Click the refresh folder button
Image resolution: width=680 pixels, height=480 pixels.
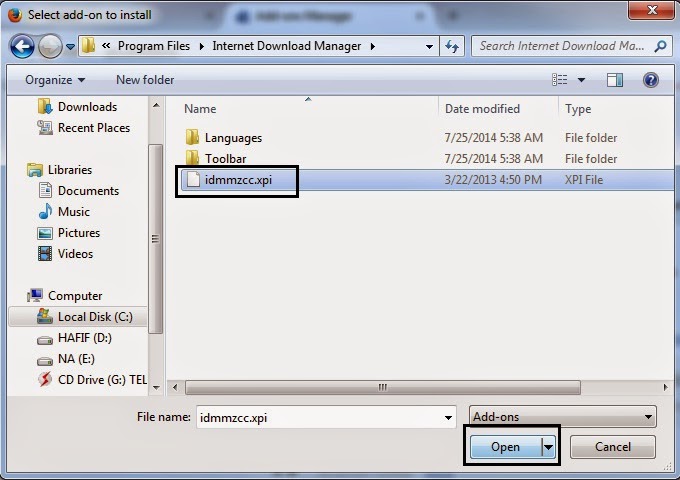pyautogui.click(x=452, y=46)
